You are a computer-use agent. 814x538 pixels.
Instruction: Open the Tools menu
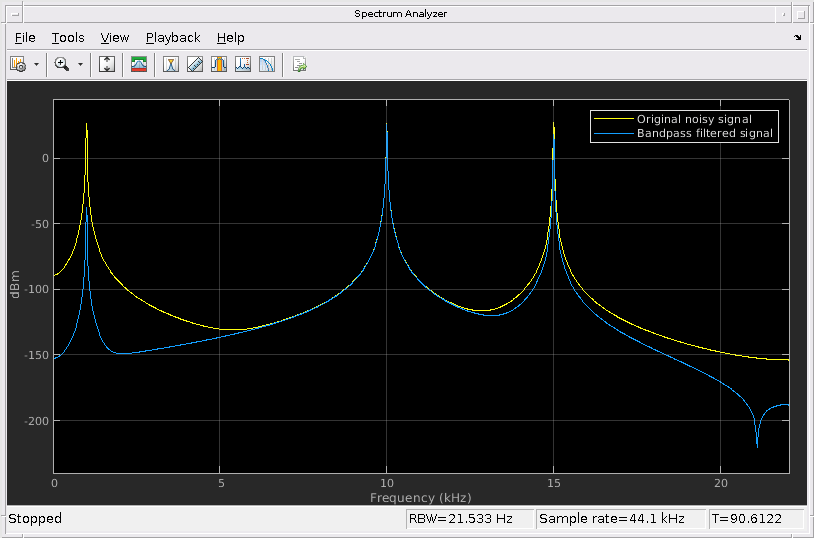pyautogui.click(x=68, y=38)
